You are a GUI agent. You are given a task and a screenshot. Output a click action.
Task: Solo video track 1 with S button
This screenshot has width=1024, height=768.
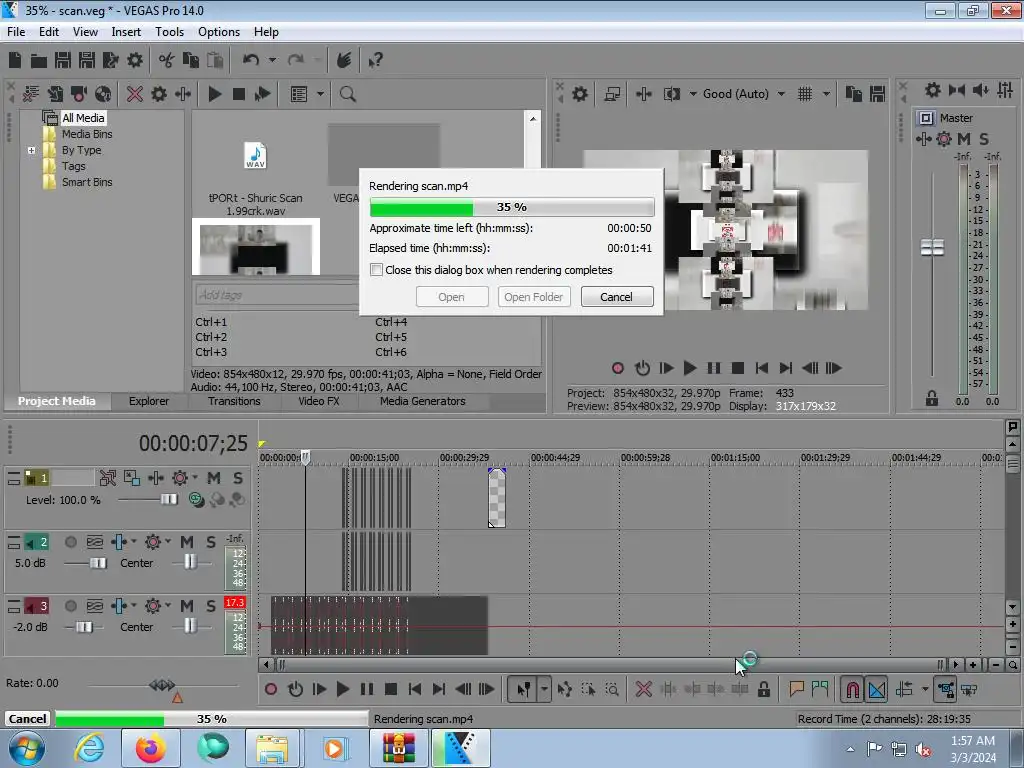point(238,478)
